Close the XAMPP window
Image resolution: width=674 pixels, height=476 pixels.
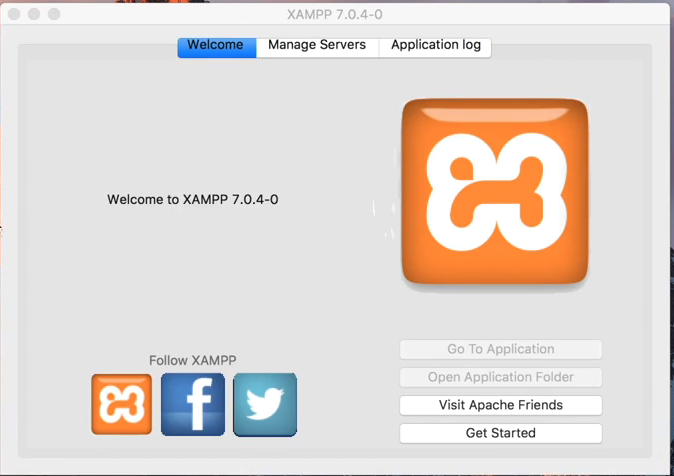(14, 15)
